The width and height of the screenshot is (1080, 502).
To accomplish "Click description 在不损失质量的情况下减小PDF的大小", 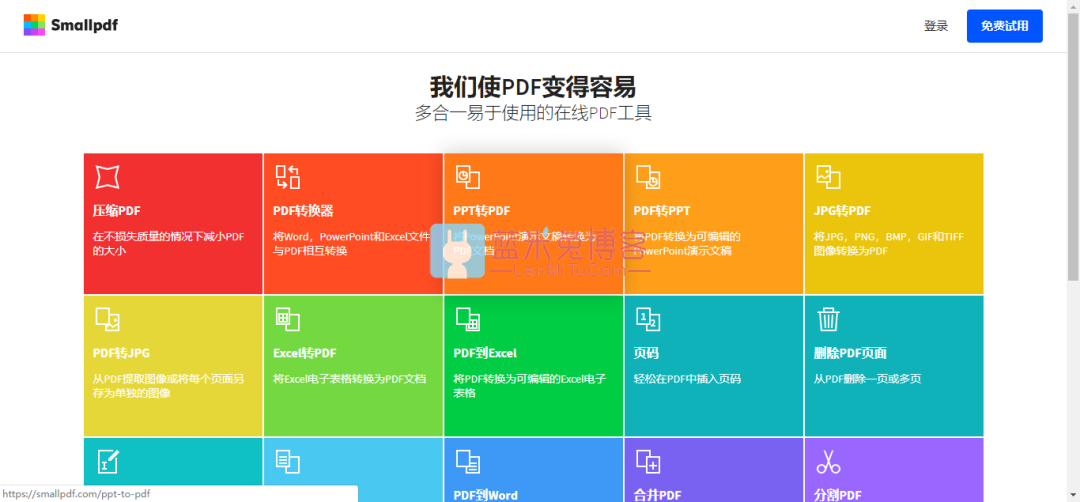I will (168, 244).
